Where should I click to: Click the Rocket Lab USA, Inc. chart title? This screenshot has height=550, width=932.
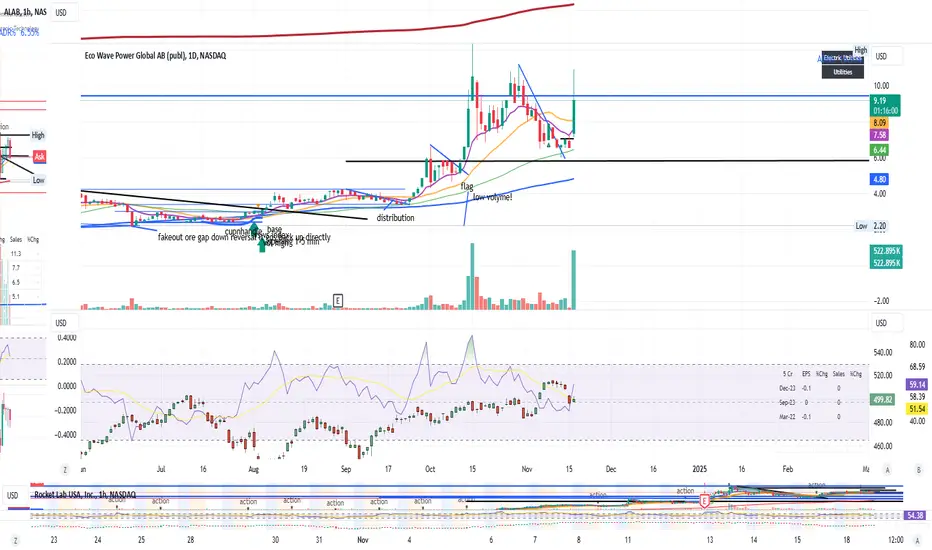click(85, 495)
